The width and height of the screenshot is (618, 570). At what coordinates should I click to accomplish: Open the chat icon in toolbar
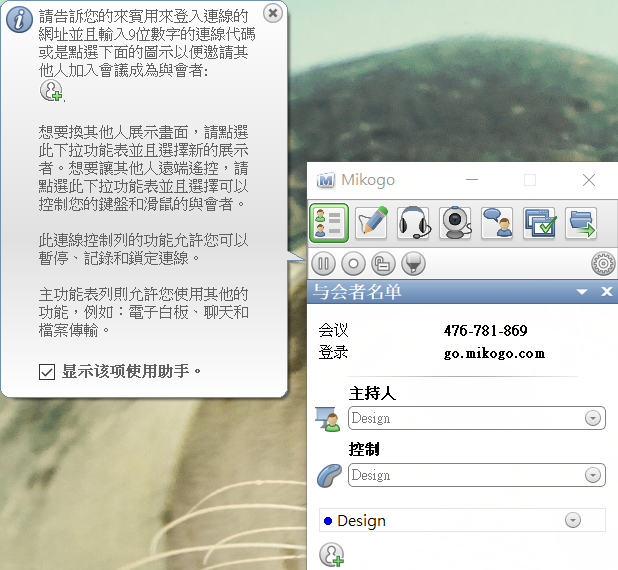497,223
